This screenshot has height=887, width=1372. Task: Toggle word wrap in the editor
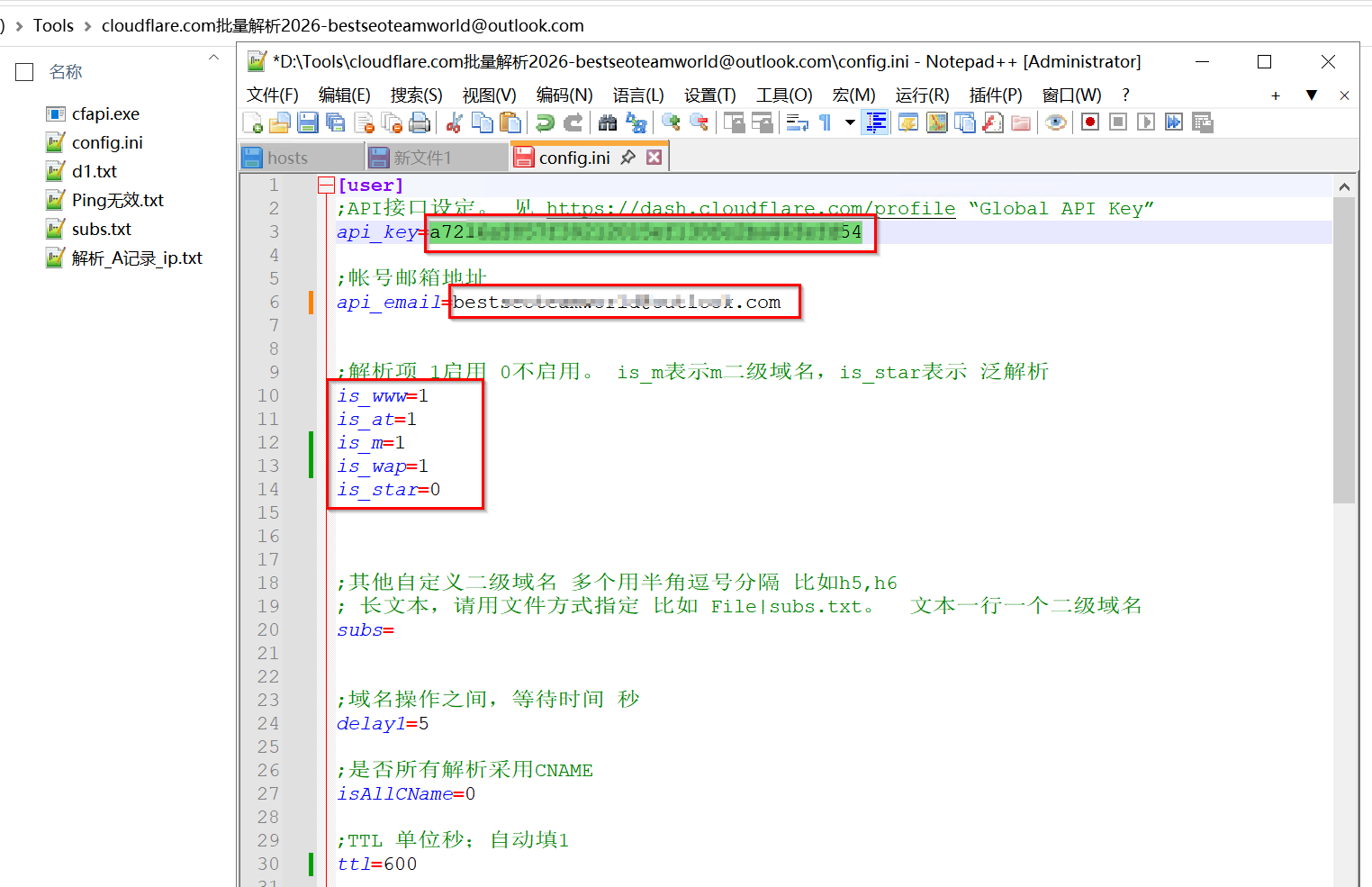pos(797,122)
